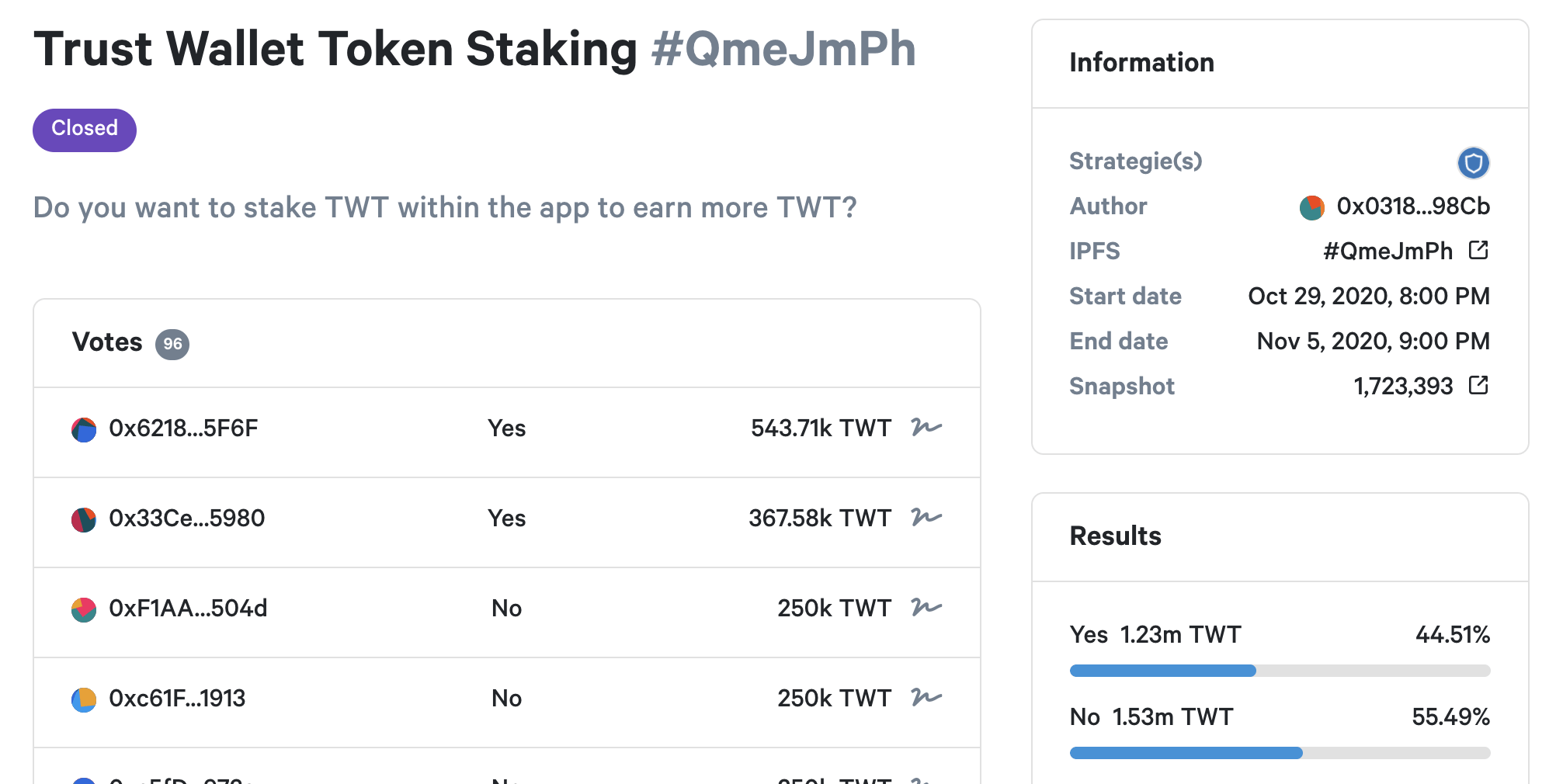Click the No 55.49% result progress bar
Screen dimensions: 1556x784
[1280, 753]
